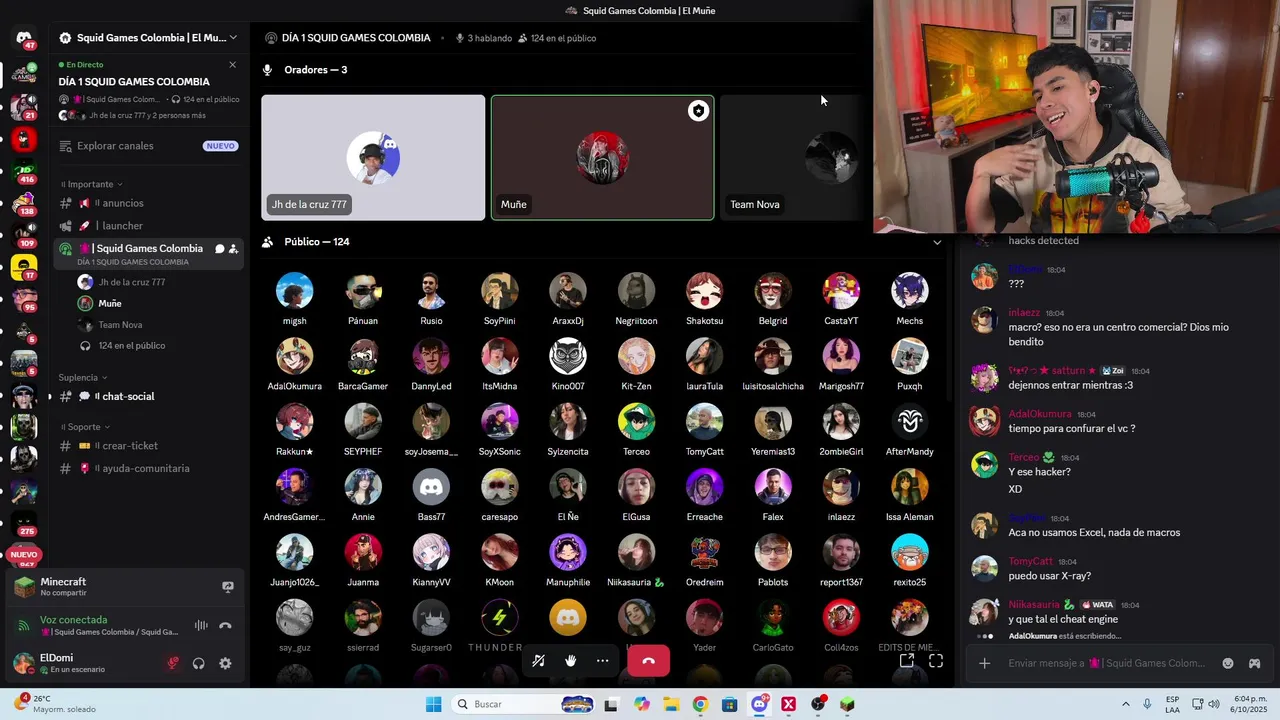The height and width of the screenshot is (720, 1280).
Task: Click AdalOkumura username in chat
Action: [1040, 414]
